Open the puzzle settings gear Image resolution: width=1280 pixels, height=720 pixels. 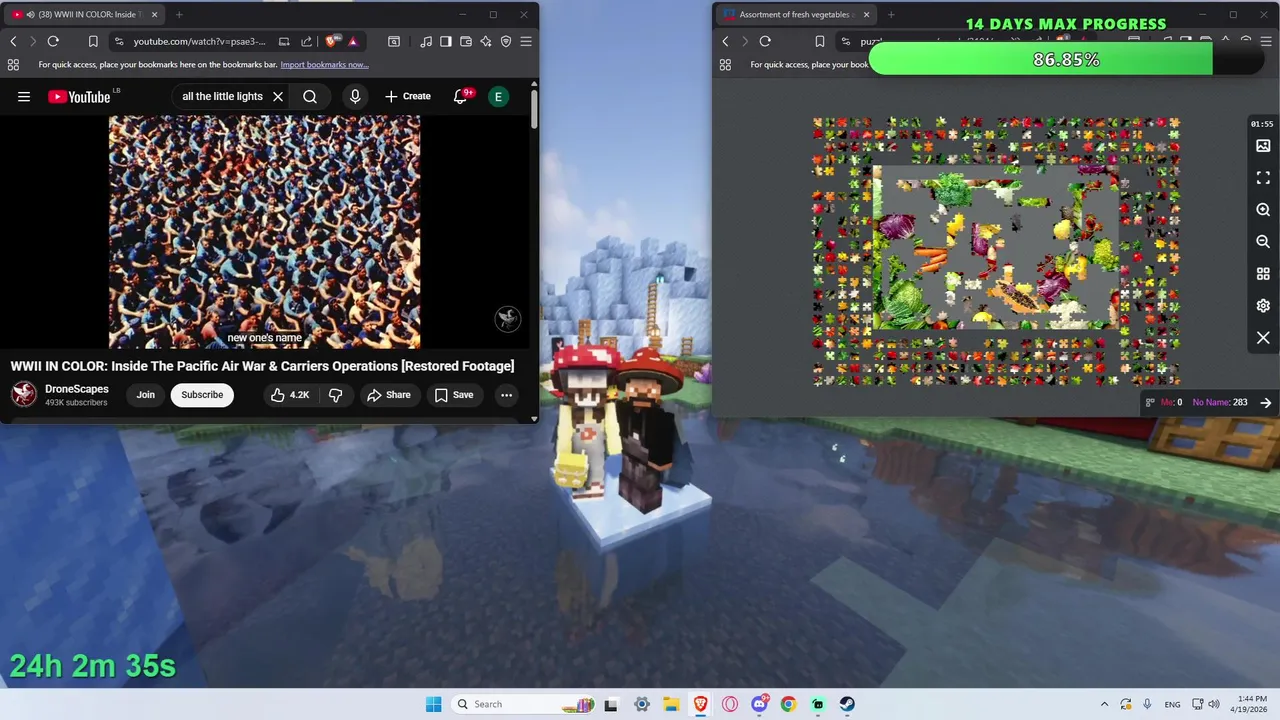pyautogui.click(x=1263, y=306)
